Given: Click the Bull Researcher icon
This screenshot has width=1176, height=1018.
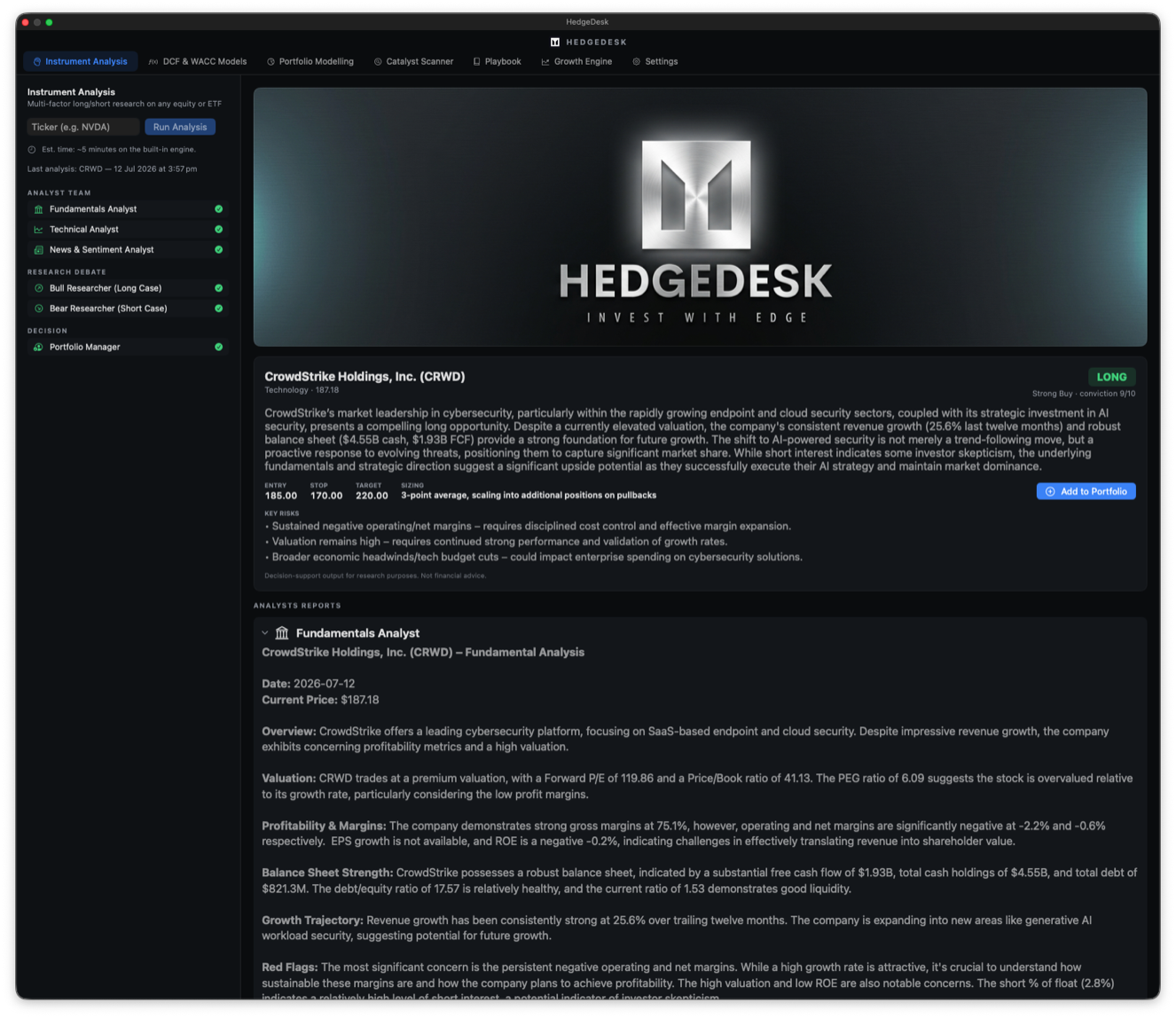Looking at the screenshot, I should (38, 288).
